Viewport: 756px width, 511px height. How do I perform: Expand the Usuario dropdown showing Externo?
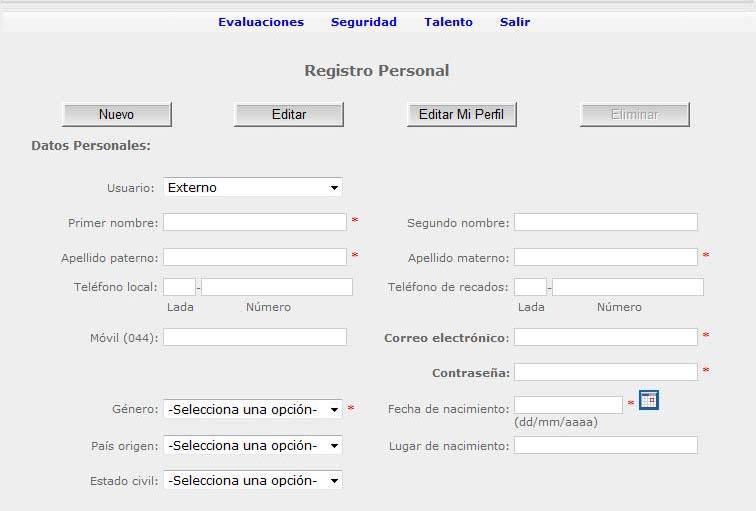253,188
